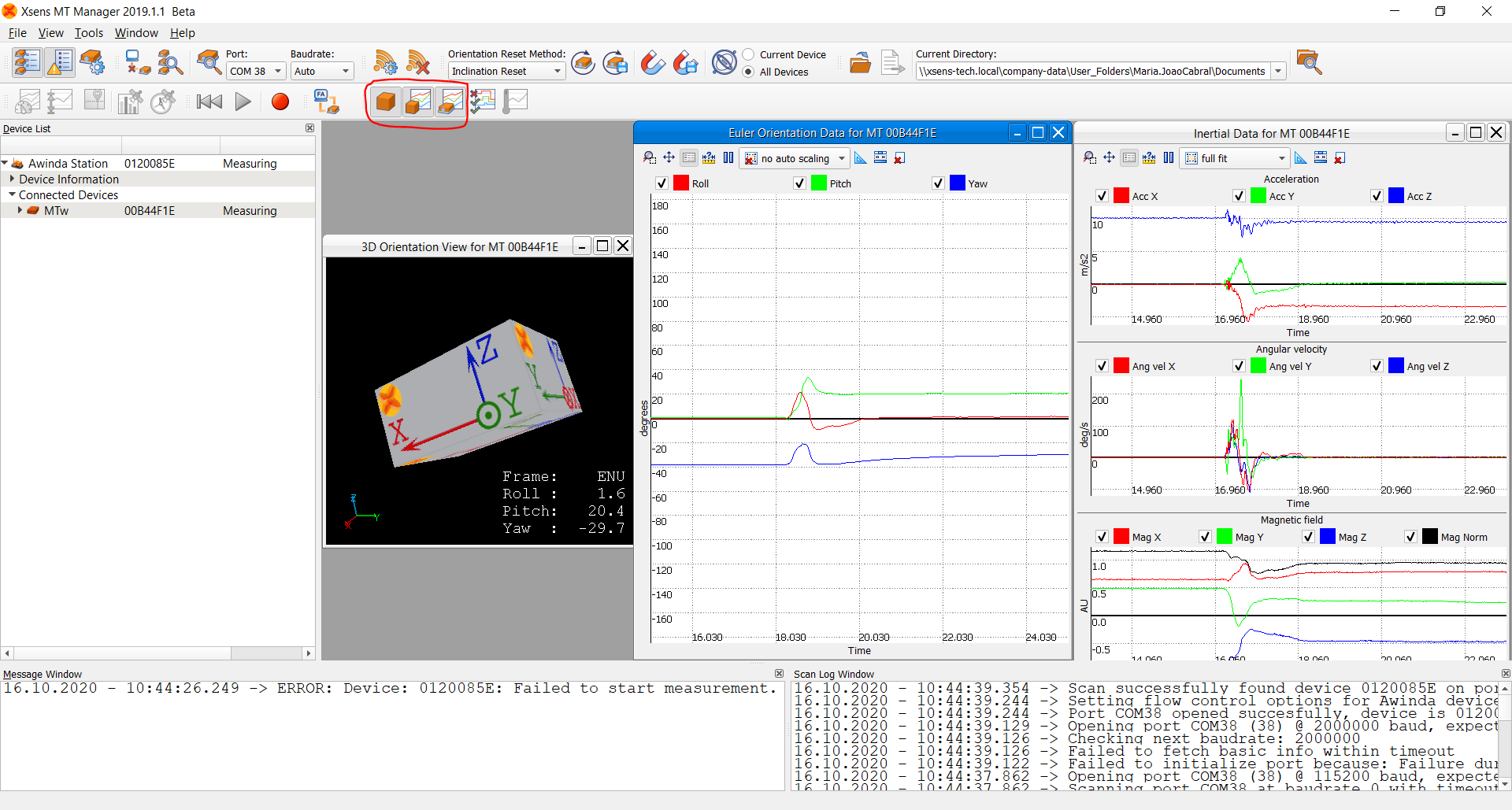Open the 'no auto scaling' dropdown
Image resolution: width=1512 pixels, height=810 pixels.
coord(795,158)
